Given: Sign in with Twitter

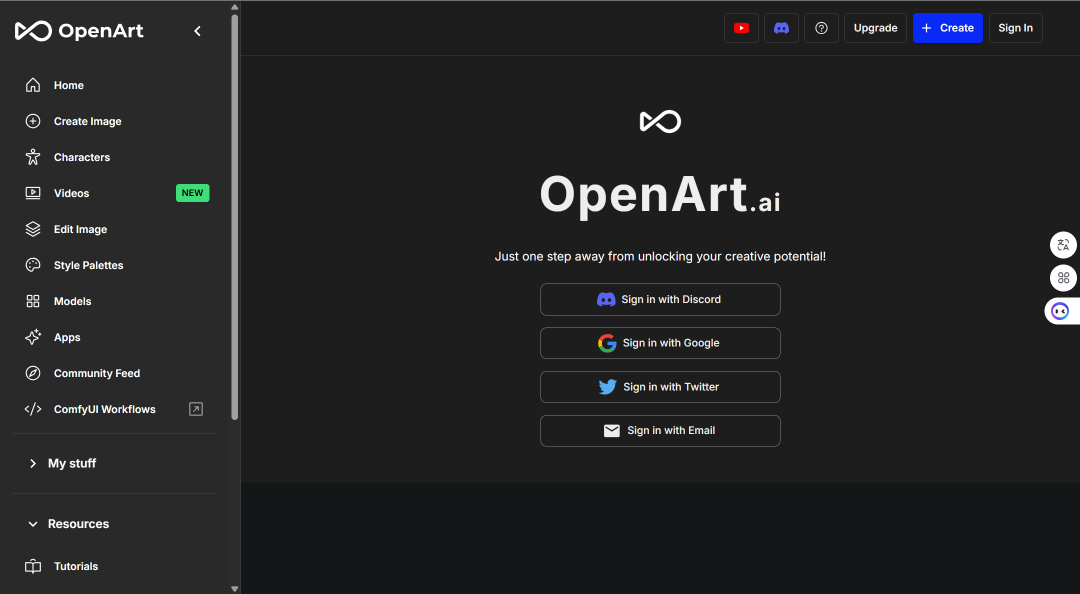Looking at the screenshot, I should coord(660,387).
